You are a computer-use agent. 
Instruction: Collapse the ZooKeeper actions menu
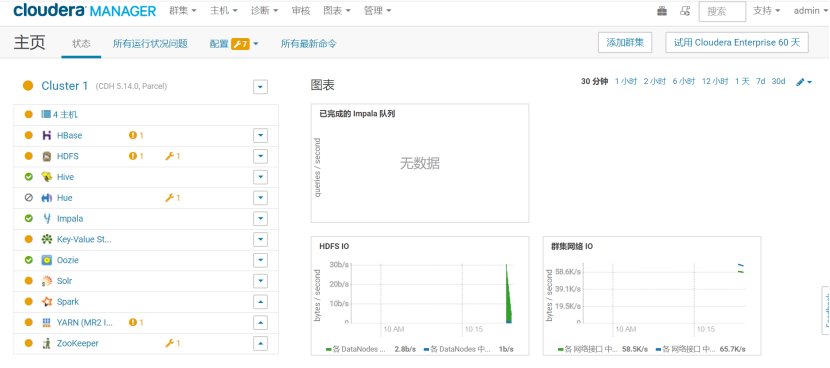pos(260,343)
